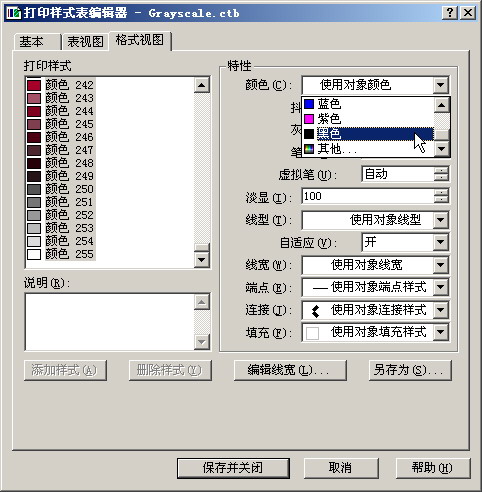Screen dimensions: 482x492
Task: Click the black swatch next to 黑色
Action: [309, 134]
